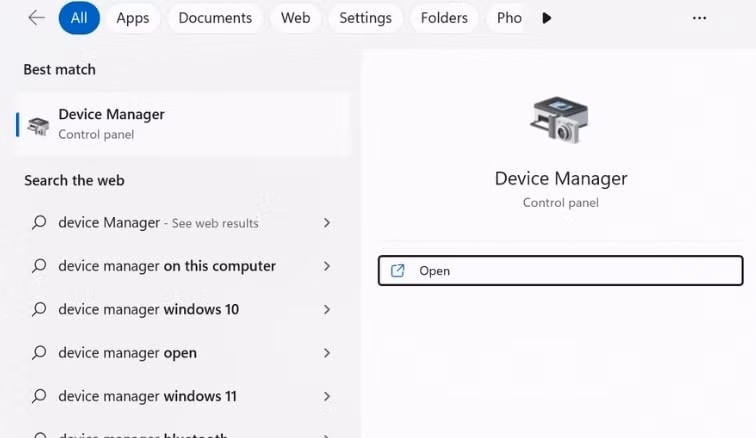Expand chevron for 'device manager windows 11'
This screenshot has height=438, width=756.
[x=327, y=397]
